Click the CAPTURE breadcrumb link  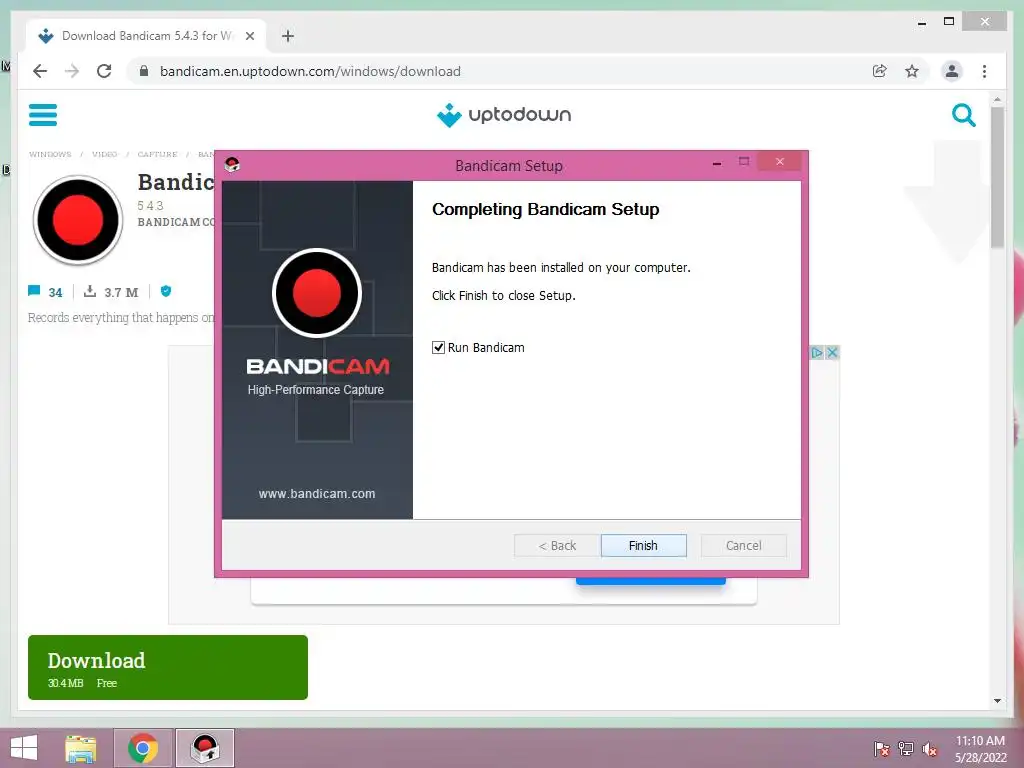click(x=157, y=154)
